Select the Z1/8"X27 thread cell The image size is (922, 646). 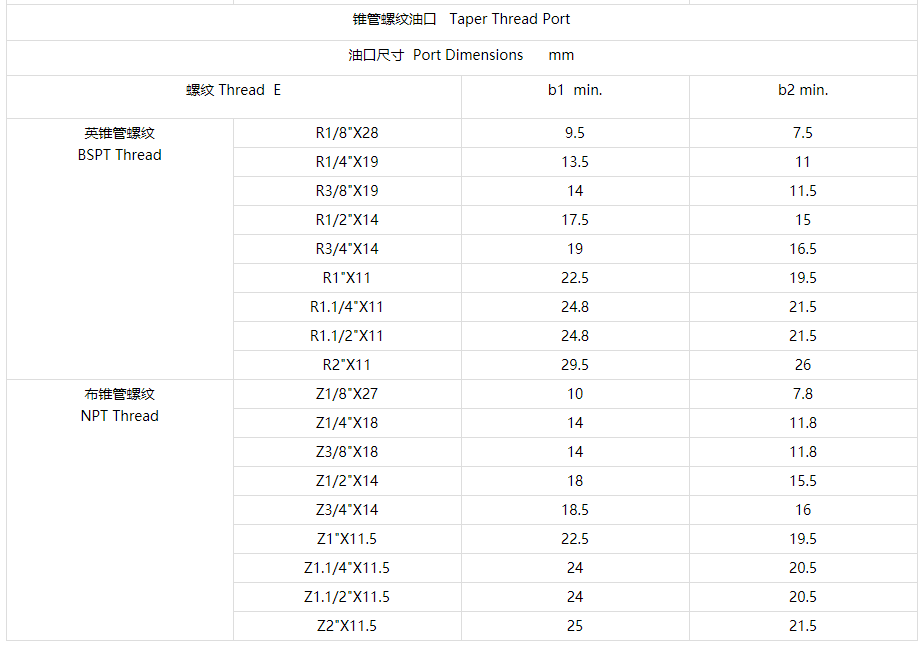coord(348,394)
